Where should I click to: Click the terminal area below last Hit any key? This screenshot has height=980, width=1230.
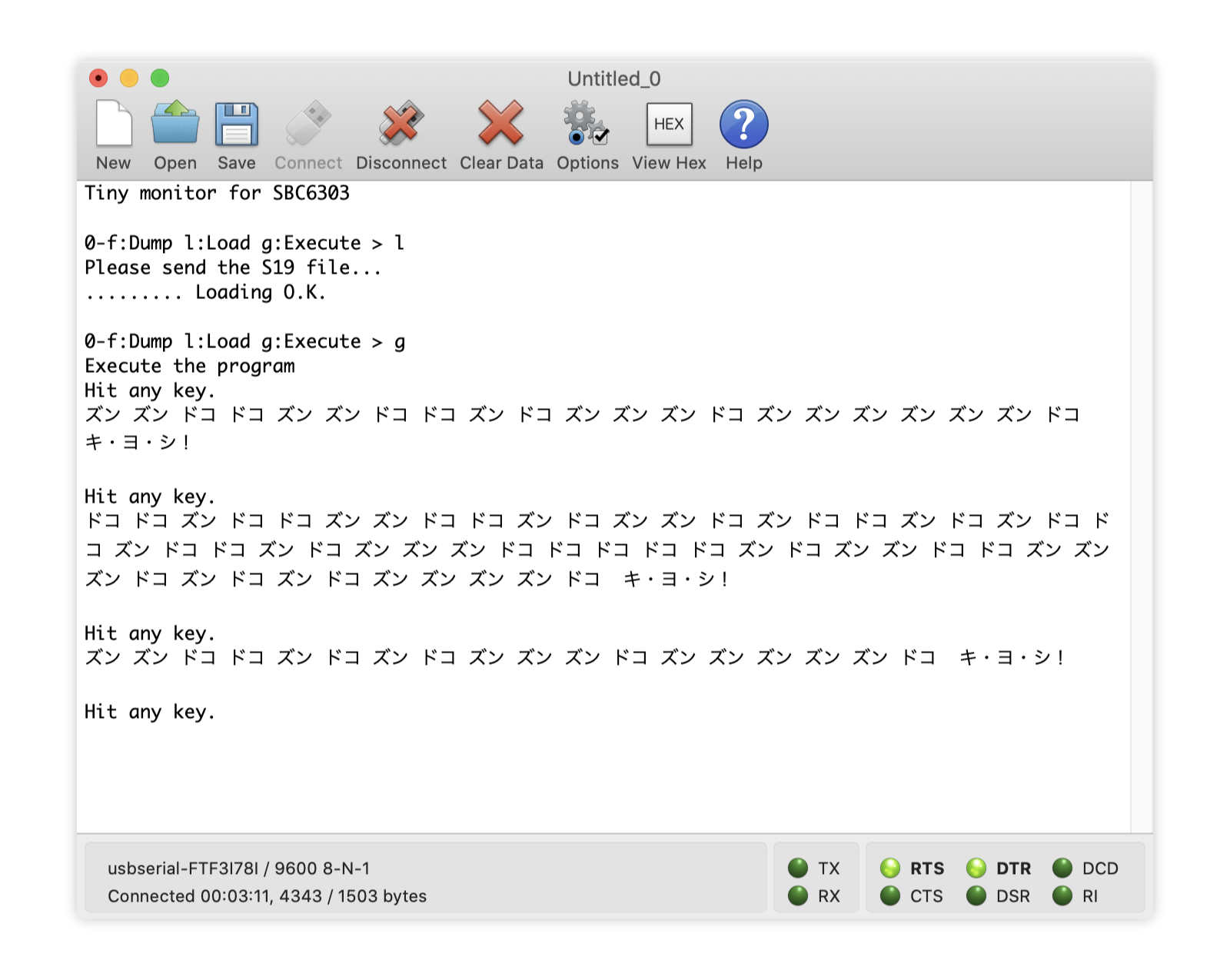pyautogui.click(x=538, y=769)
